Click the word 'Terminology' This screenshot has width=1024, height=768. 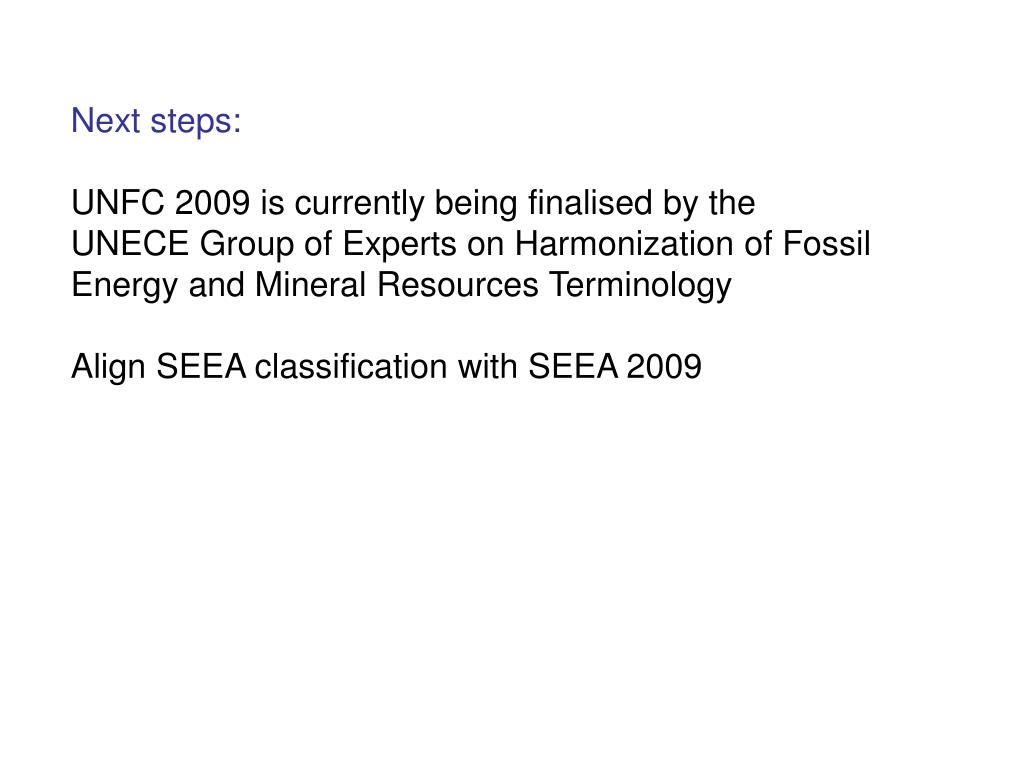[x=640, y=286]
